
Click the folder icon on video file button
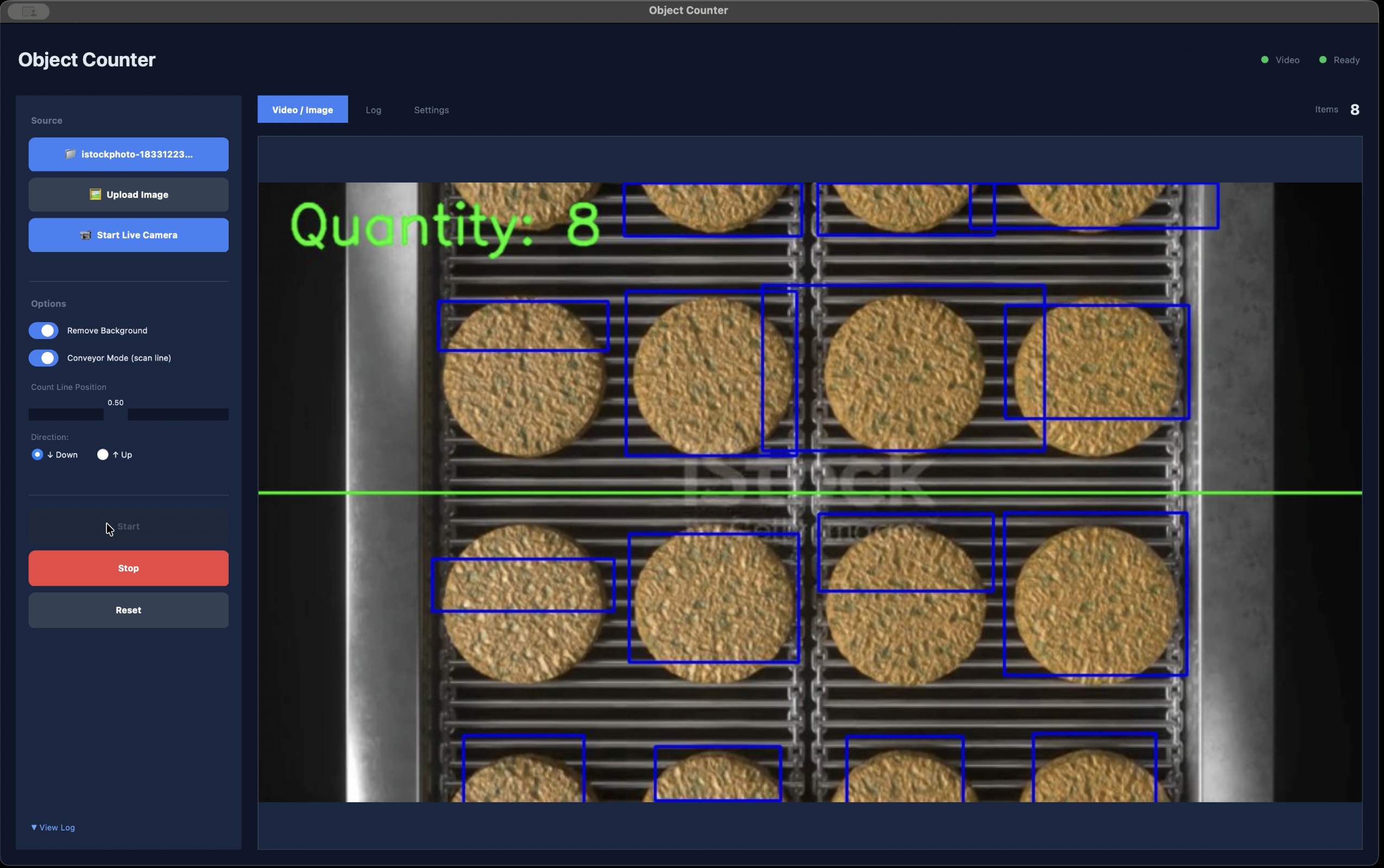click(x=70, y=154)
